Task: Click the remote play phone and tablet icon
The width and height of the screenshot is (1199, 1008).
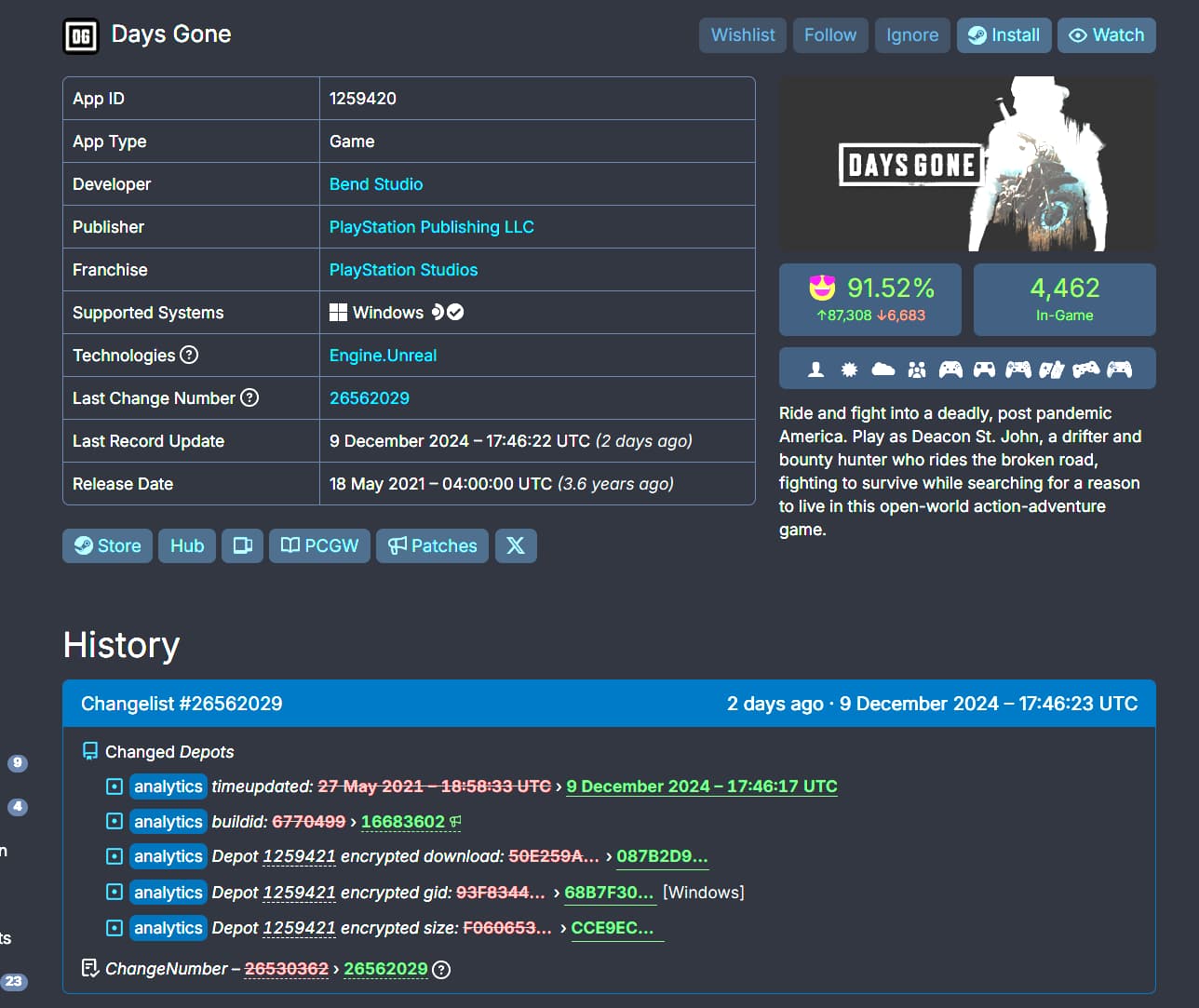Action: tap(1052, 370)
